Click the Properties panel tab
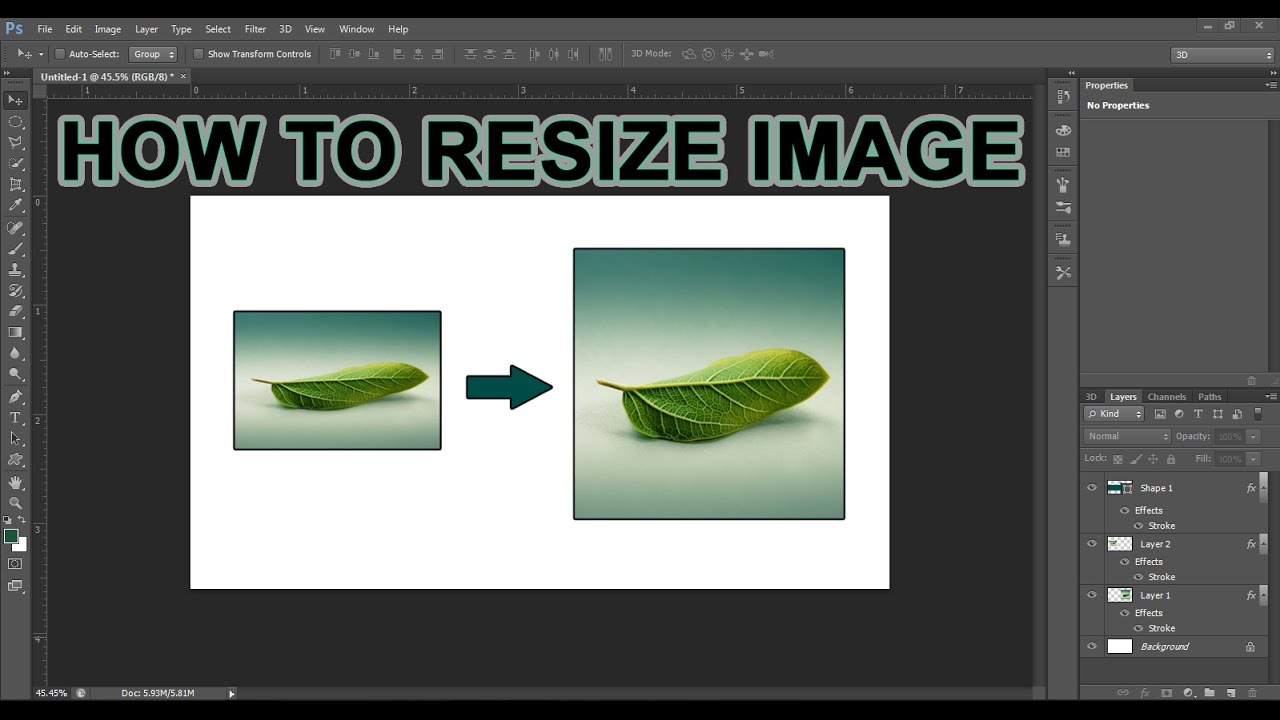Viewport: 1280px width, 720px height. 1106,85
